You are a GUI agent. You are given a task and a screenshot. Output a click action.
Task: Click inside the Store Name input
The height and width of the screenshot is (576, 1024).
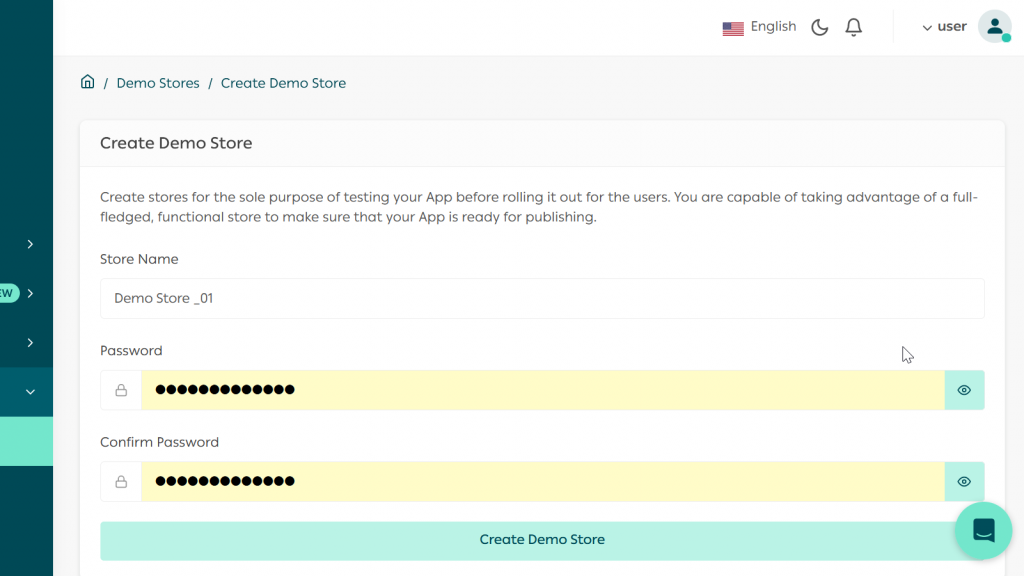coord(542,298)
